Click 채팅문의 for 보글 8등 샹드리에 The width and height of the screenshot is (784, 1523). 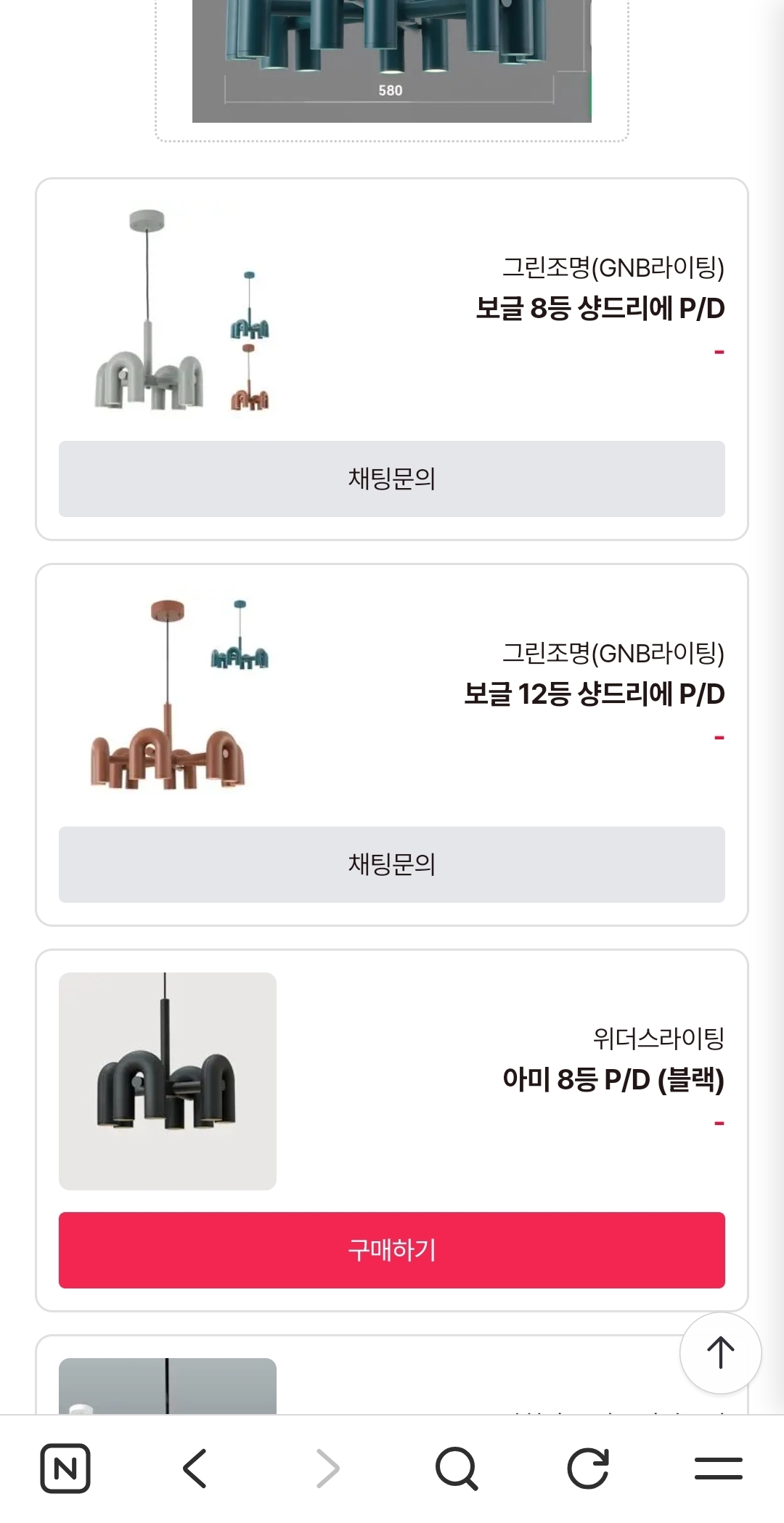click(x=392, y=479)
